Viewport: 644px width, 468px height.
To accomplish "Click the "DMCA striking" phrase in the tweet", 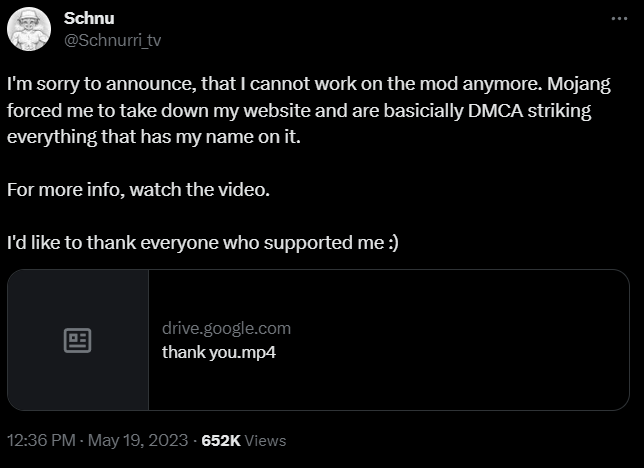I will (529, 111).
